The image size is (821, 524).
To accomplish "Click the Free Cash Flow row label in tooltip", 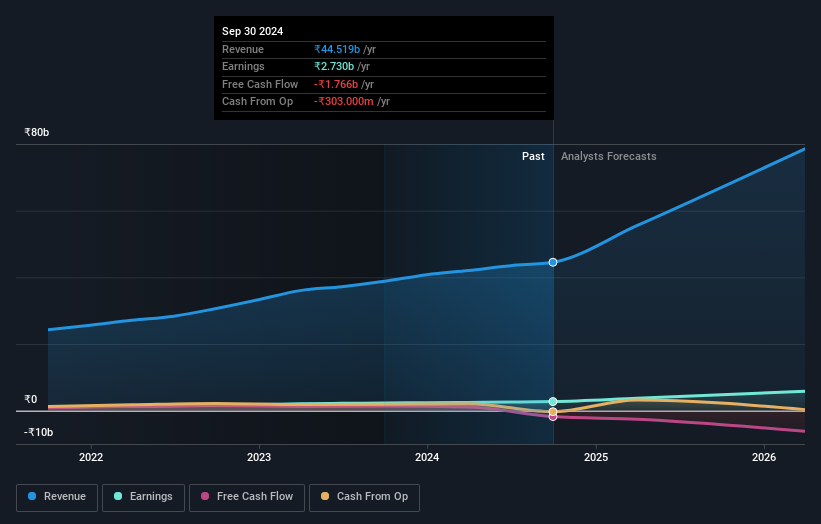I will point(260,84).
